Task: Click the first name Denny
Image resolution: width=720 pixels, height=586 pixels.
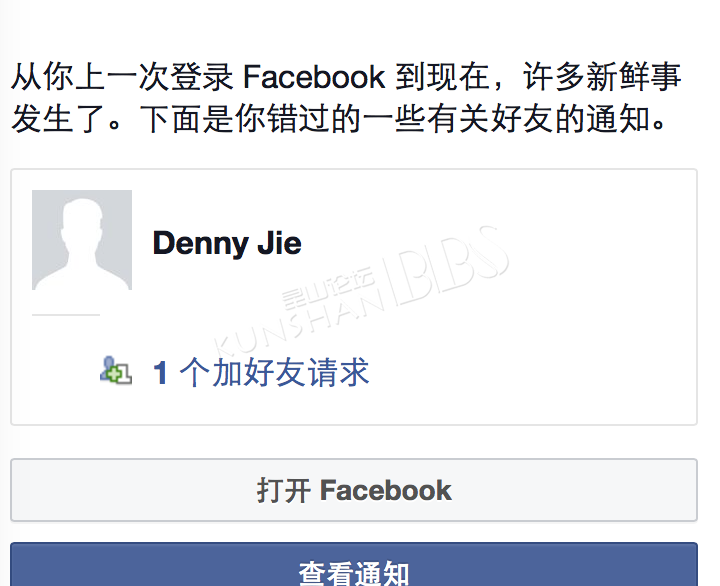Action: (201, 244)
